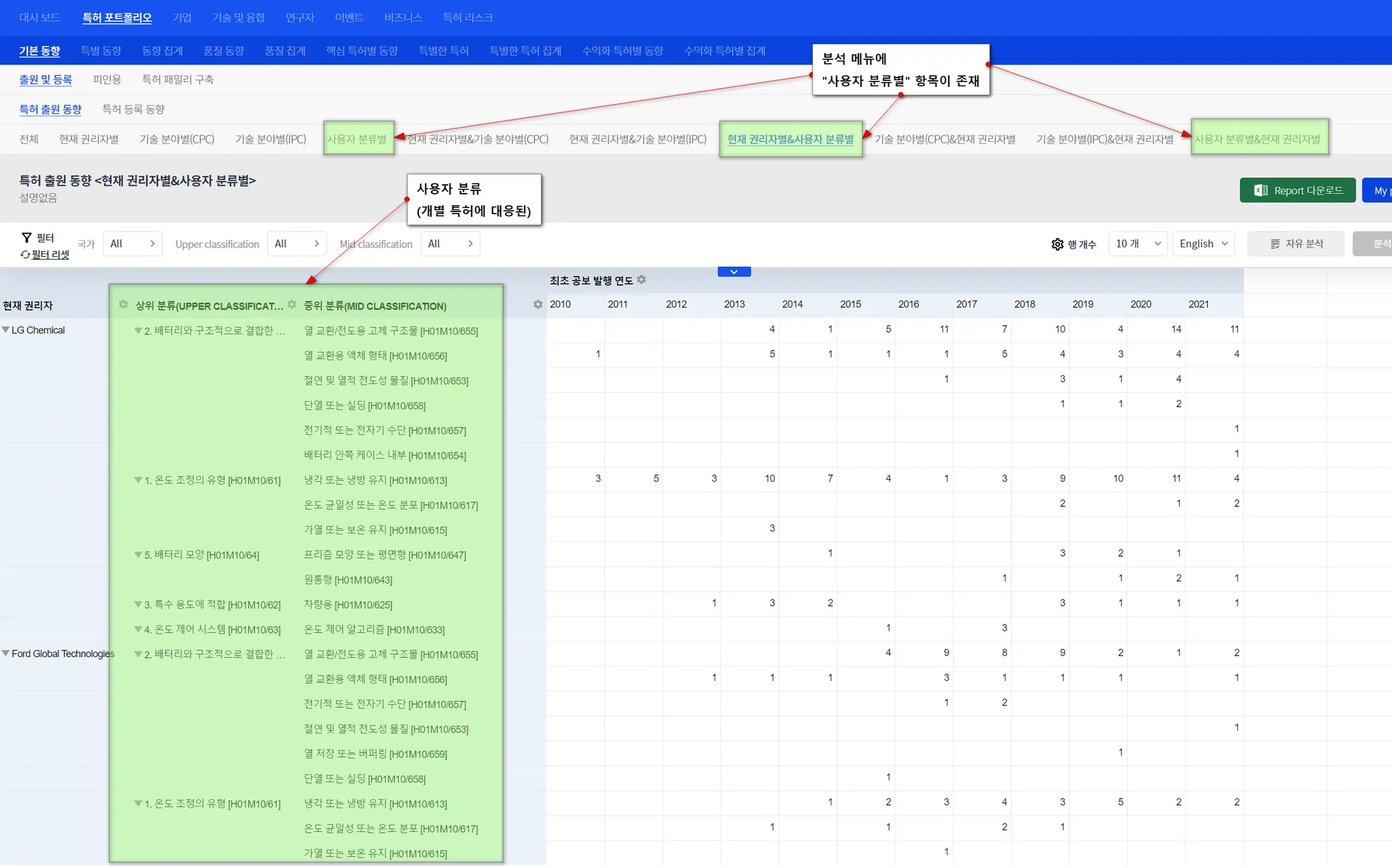Click the 필터 리셋 link

point(50,255)
